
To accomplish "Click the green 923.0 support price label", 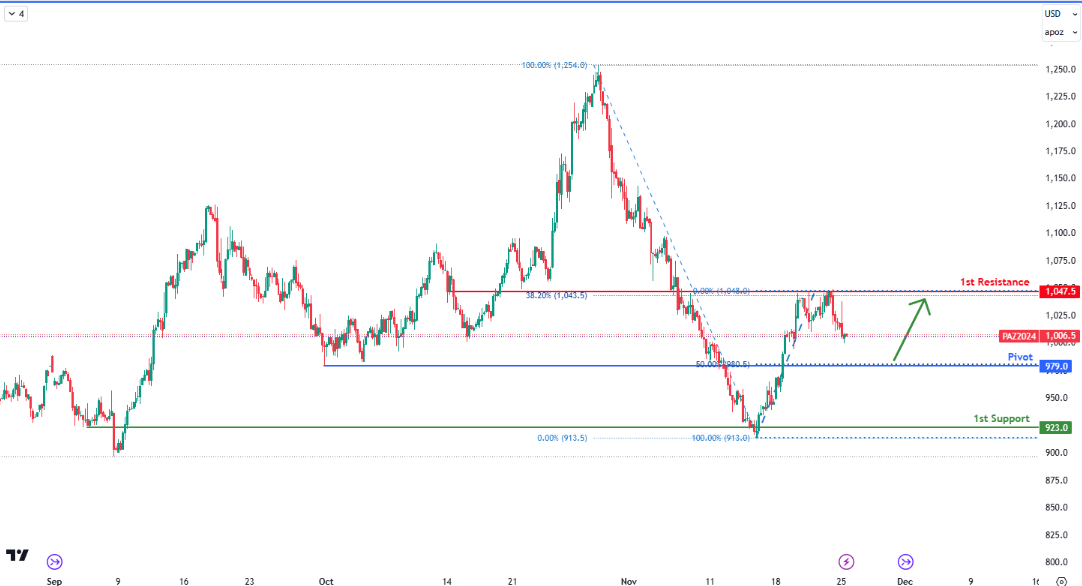I will coord(1056,428).
